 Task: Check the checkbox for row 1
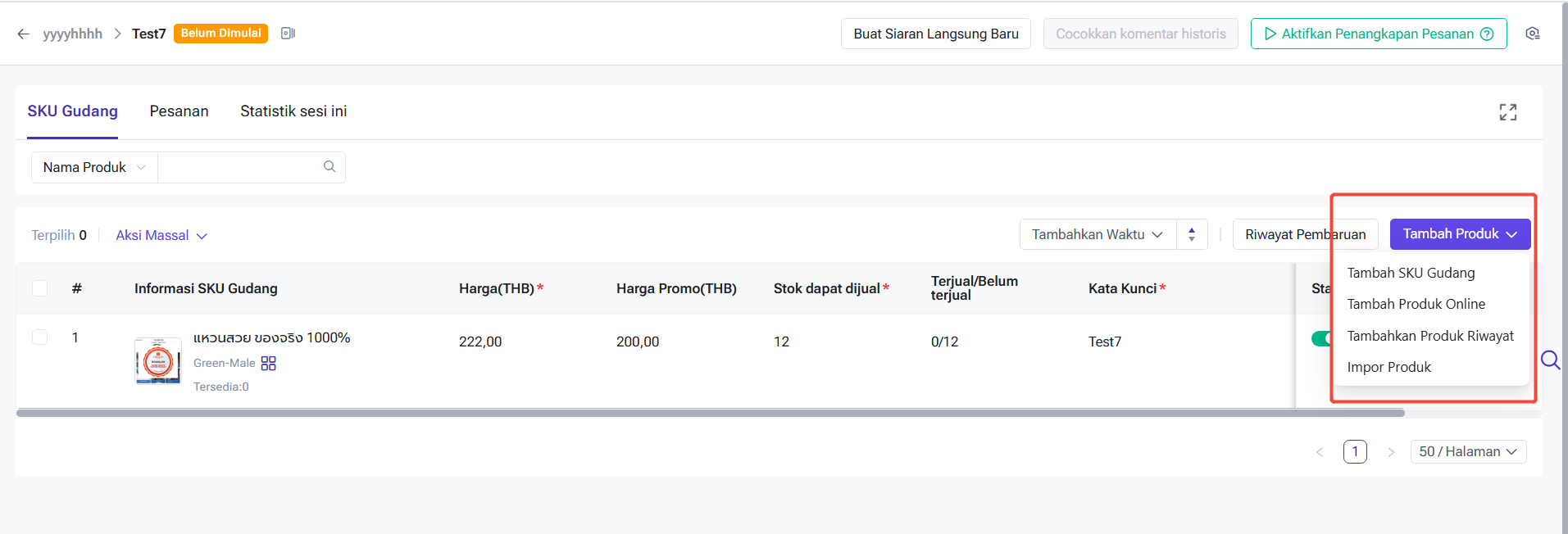[39, 337]
